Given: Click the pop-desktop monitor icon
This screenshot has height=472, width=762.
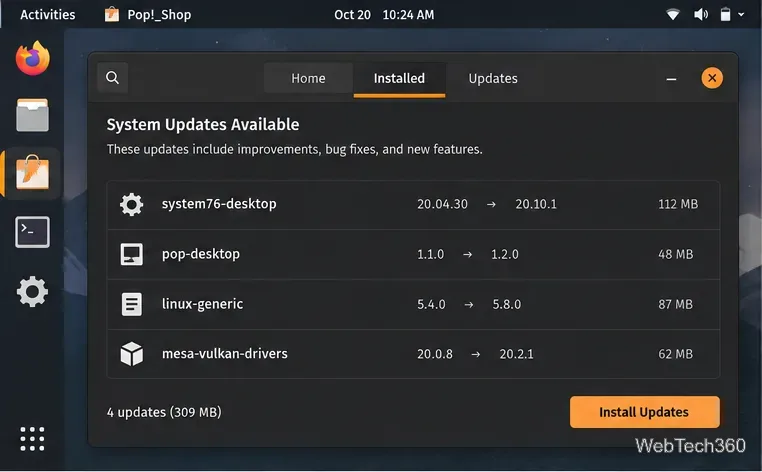Looking at the screenshot, I should point(132,254).
